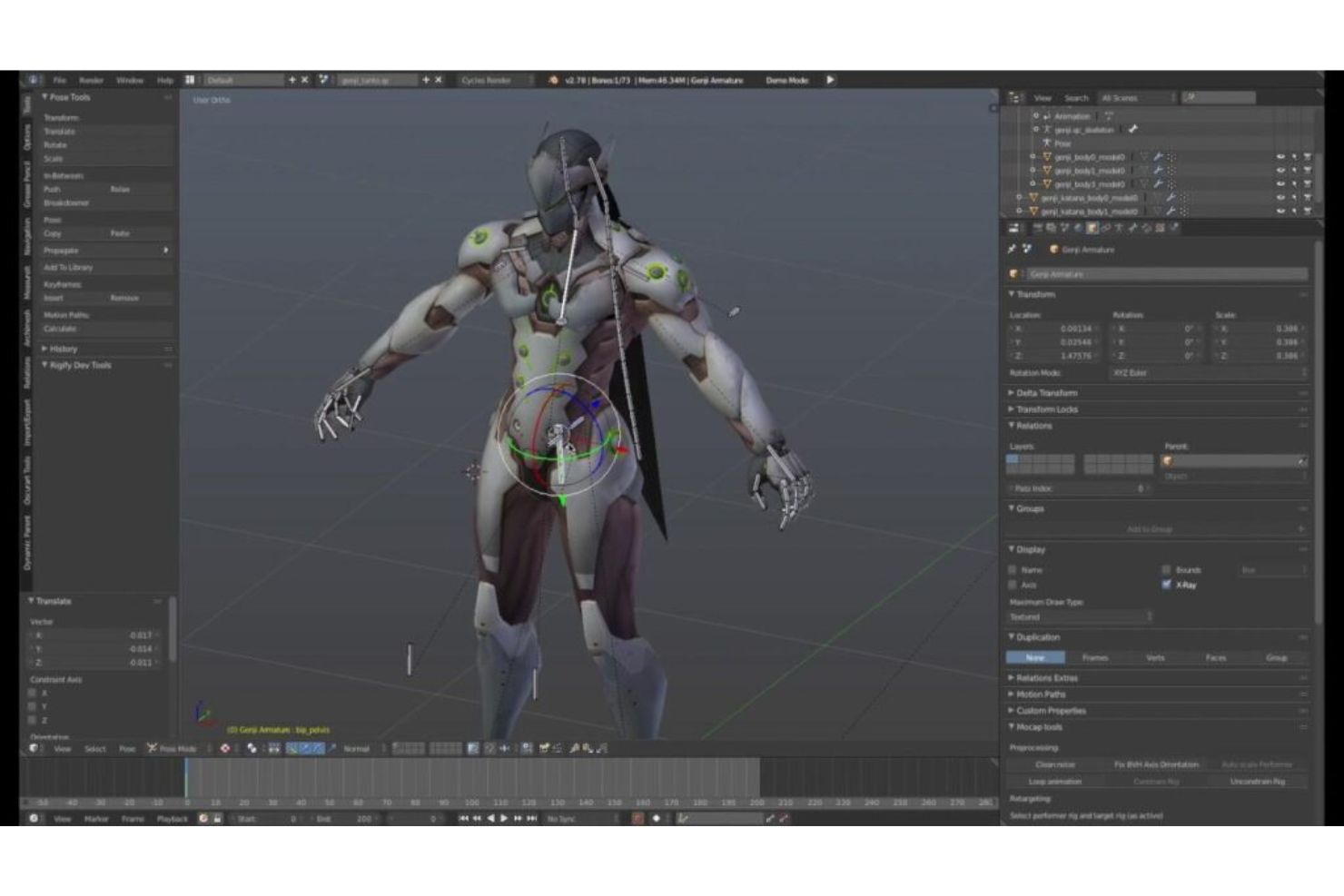This screenshot has width=1344, height=896.
Task: Play the demo using the arrow beside Demo Mode
Action: point(830,80)
